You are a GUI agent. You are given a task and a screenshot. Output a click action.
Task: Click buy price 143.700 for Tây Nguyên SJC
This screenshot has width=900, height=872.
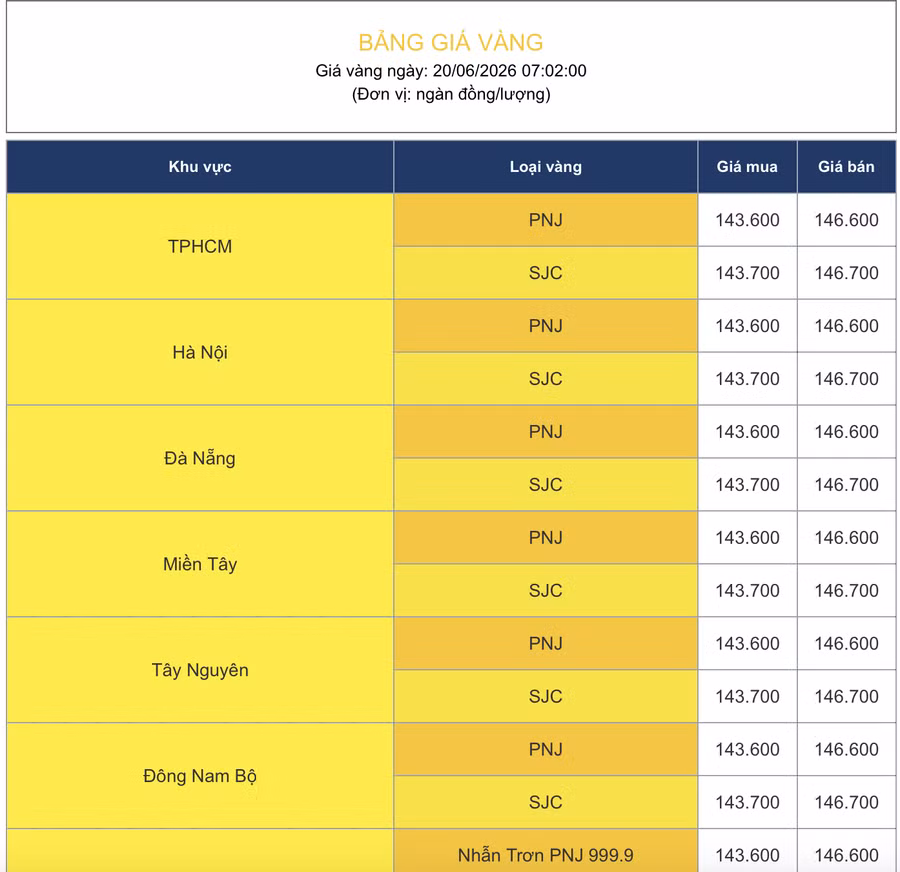coord(747,696)
